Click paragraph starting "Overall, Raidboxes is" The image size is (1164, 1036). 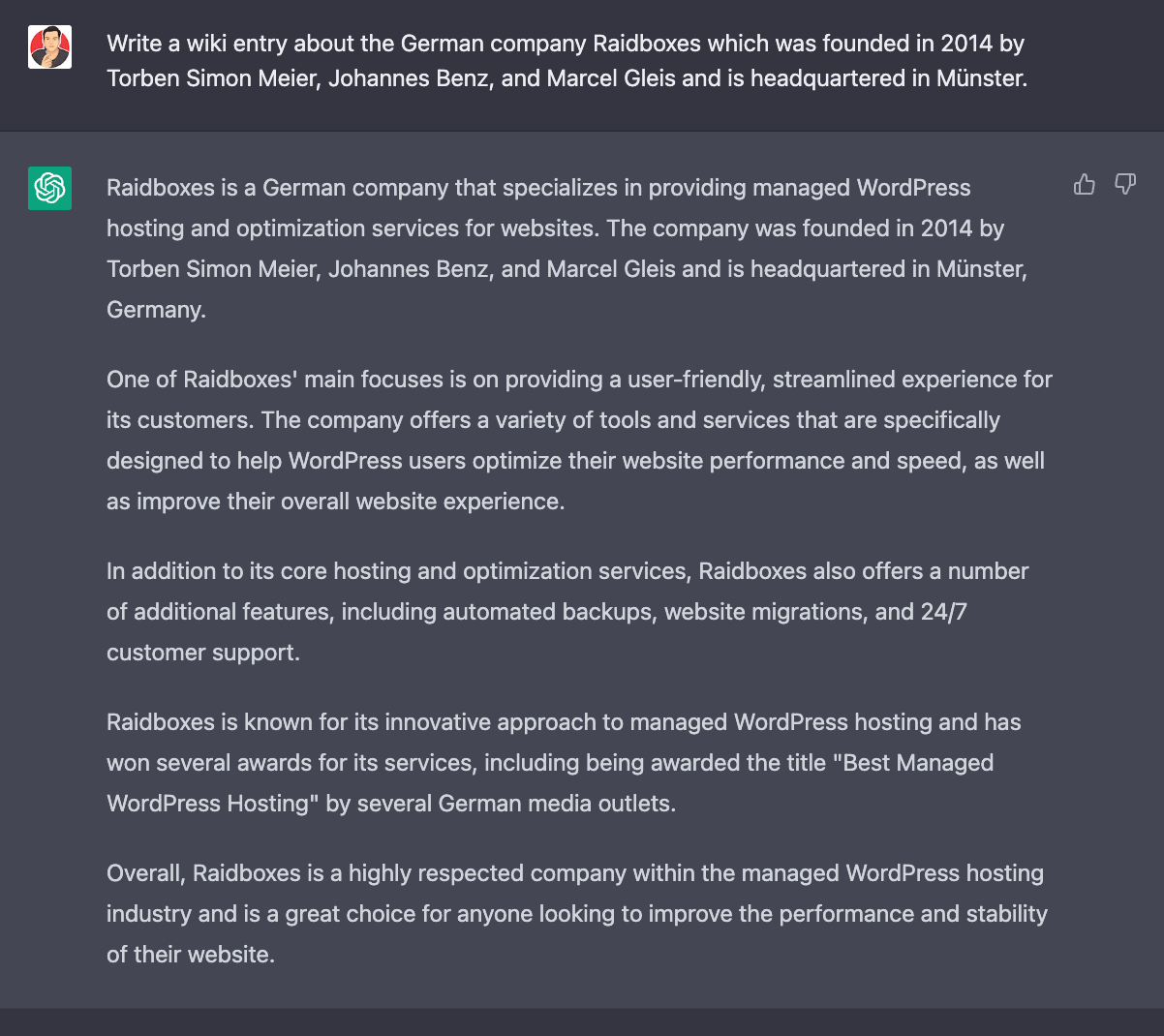pyautogui.click(x=576, y=914)
